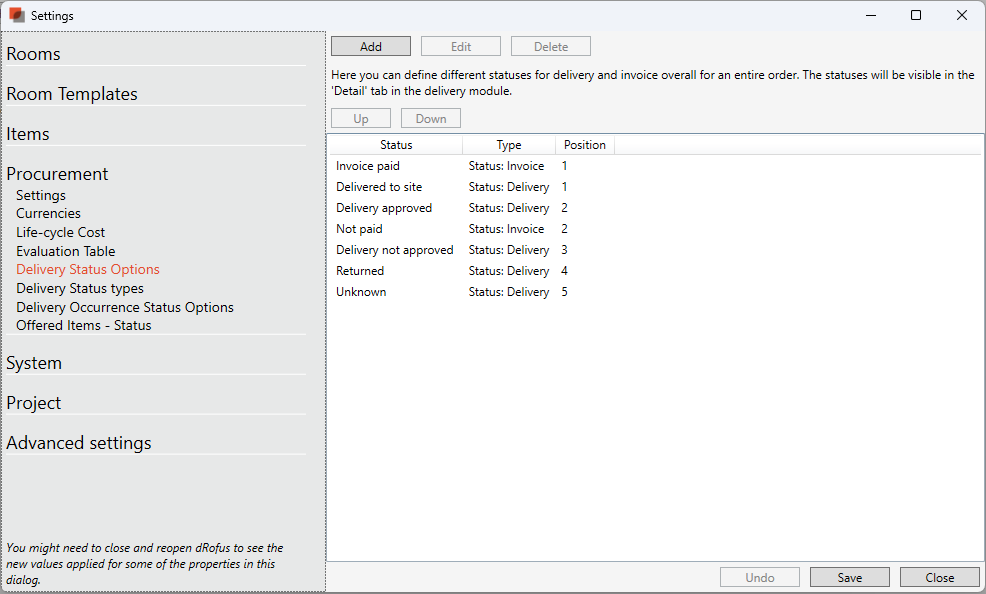Click the Close button at bottom

[939, 577]
